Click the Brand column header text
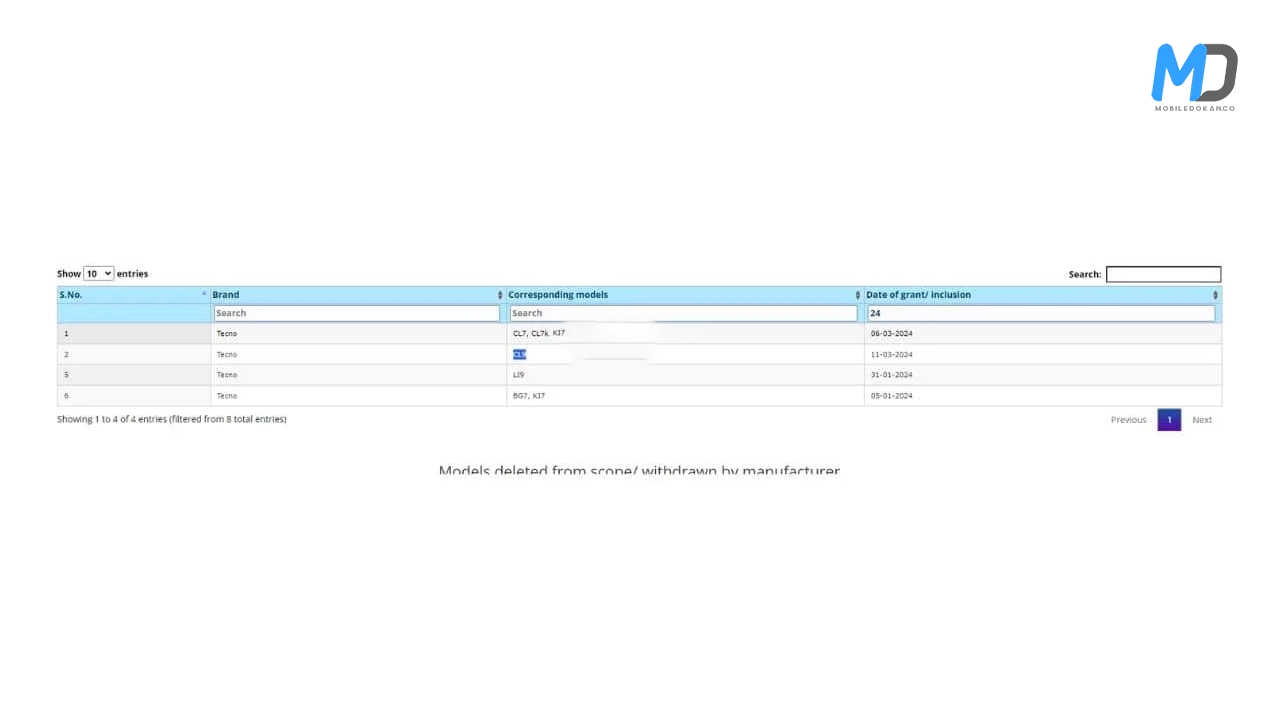 (226, 295)
